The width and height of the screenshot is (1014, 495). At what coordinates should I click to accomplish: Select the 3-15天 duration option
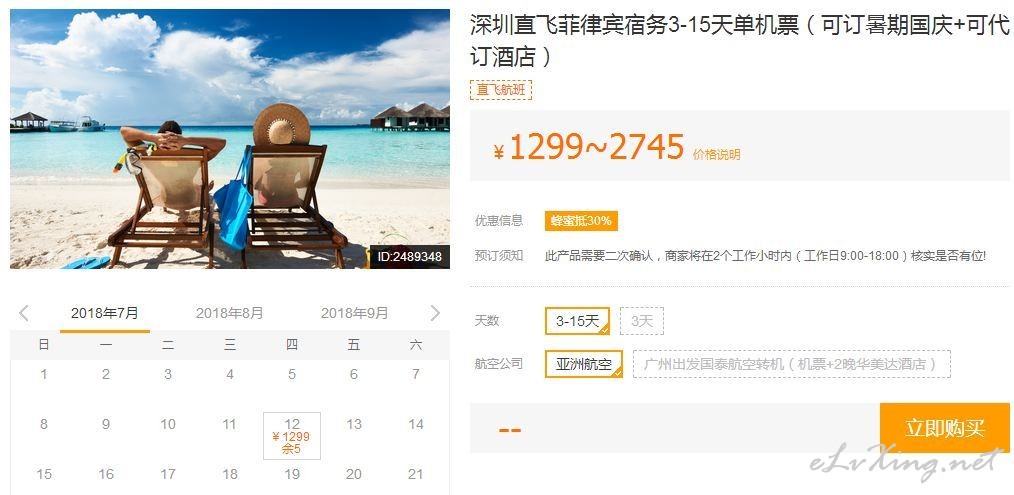[577, 321]
